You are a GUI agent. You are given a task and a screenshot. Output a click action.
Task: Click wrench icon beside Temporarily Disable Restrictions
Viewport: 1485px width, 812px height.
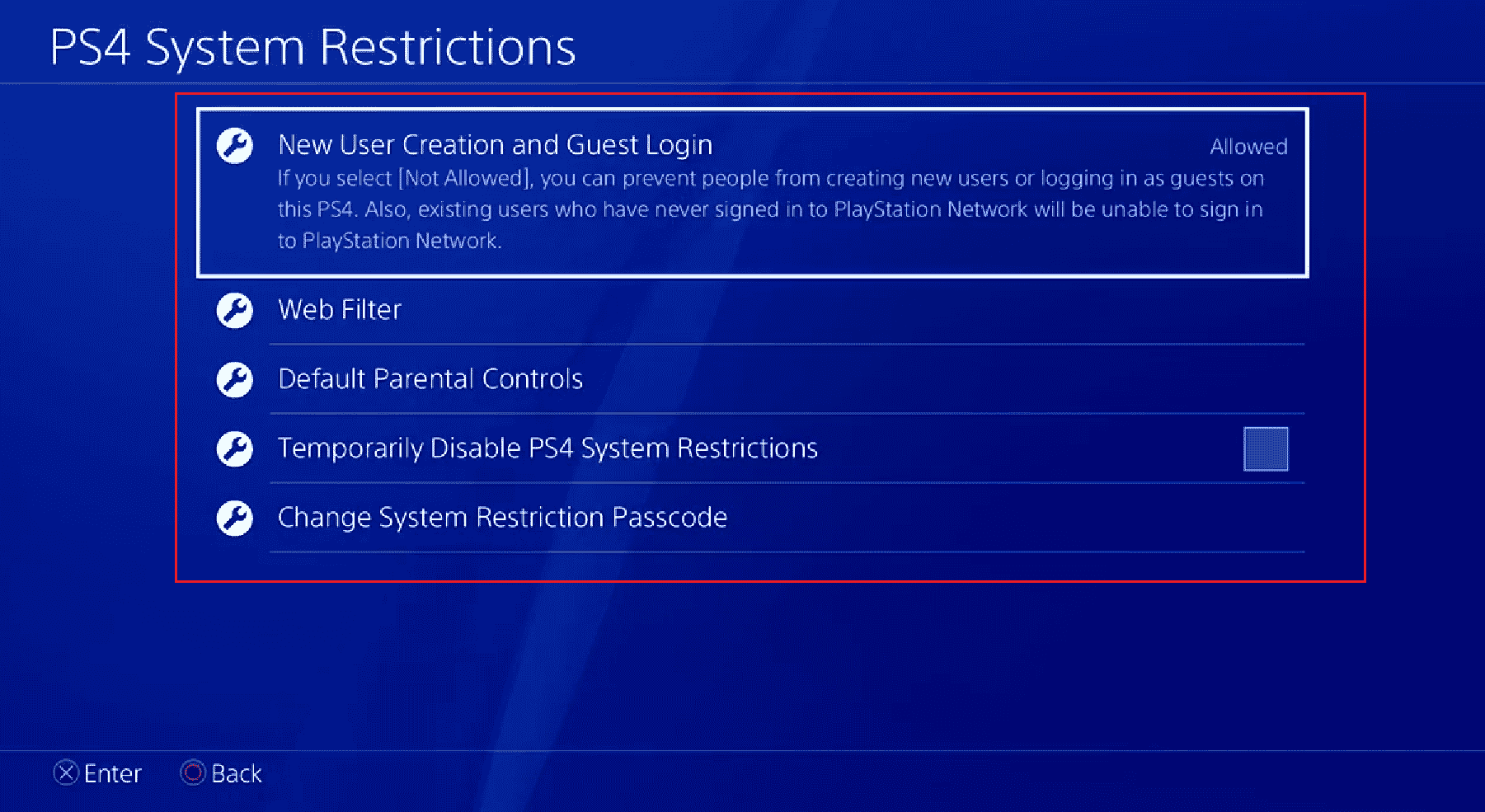[235, 449]
